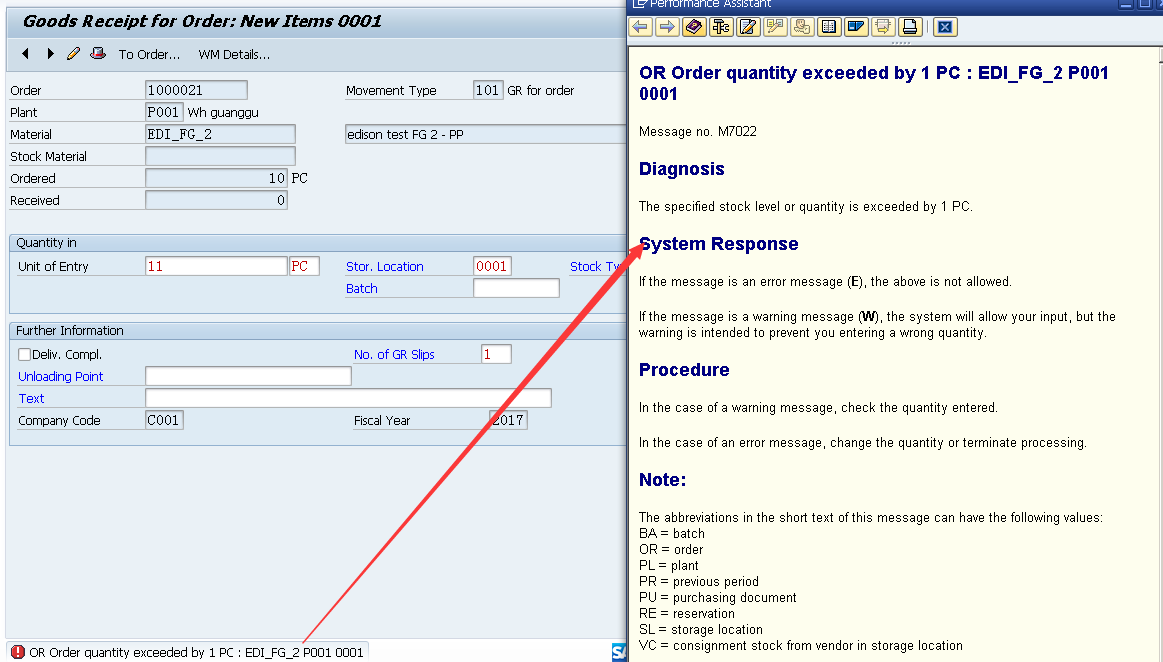The width and height of the screenshot is (1163, 662).
Task: Click the No. of GR Slips field
Action: coord(496,354)
